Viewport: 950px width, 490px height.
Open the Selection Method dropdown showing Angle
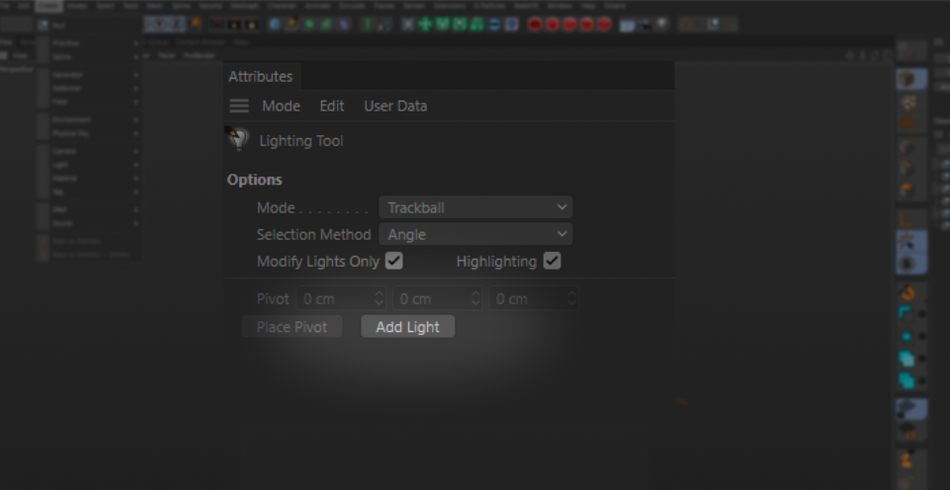(x=476, y=234)
